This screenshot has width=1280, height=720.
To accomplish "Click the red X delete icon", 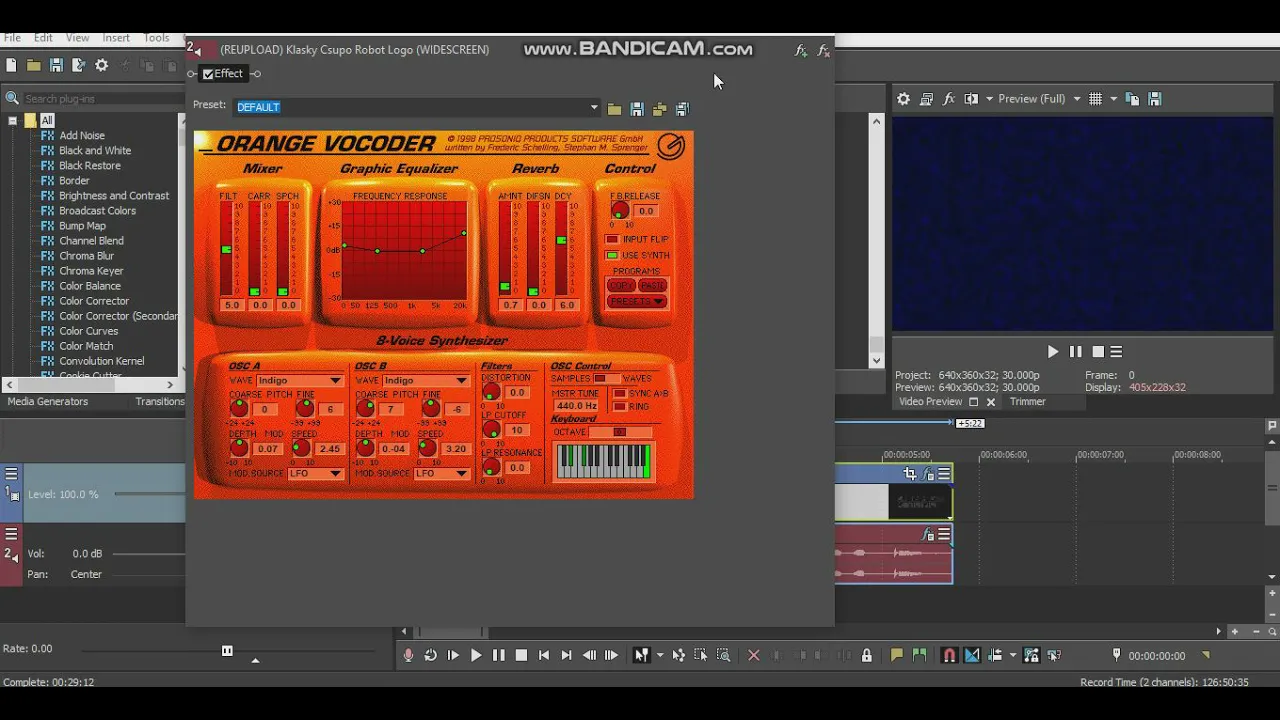I will tap(754, 655).
